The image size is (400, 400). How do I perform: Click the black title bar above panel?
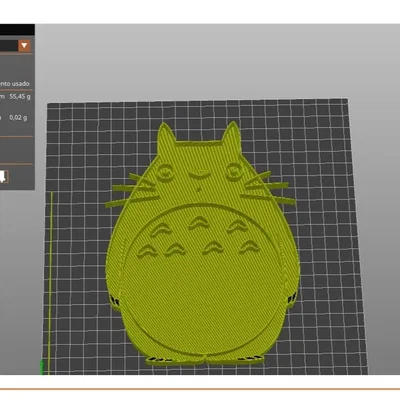(x=17, y=29)
